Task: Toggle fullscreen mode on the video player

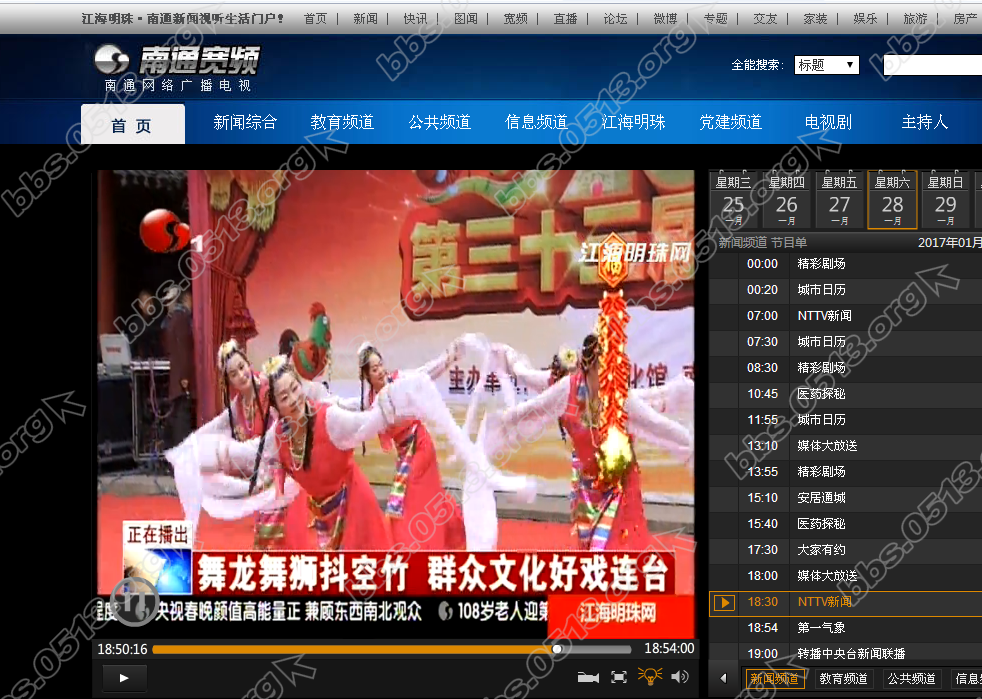Action: coord(619,676)
